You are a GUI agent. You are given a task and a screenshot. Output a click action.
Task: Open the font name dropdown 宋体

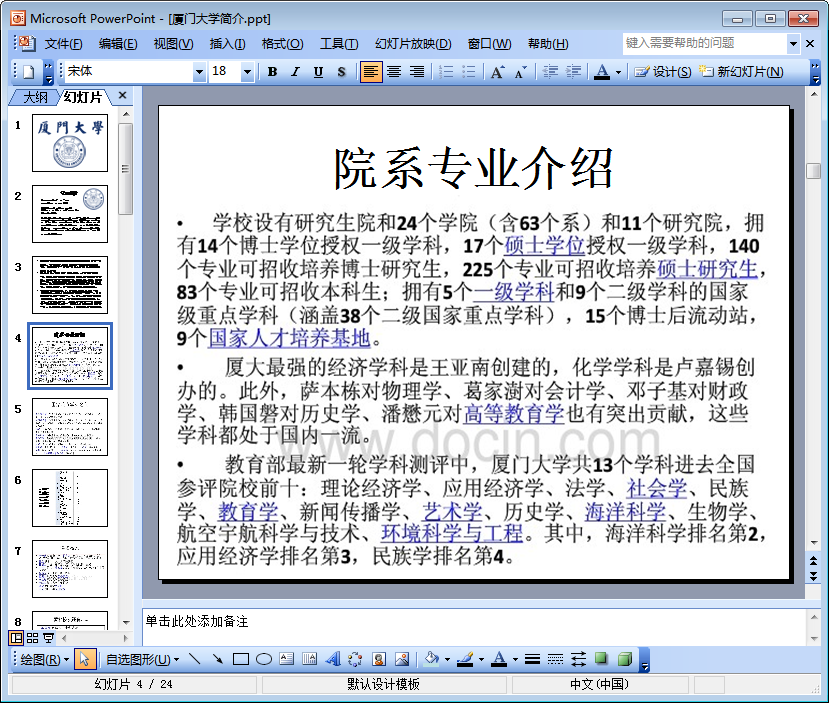pos(199,72)
